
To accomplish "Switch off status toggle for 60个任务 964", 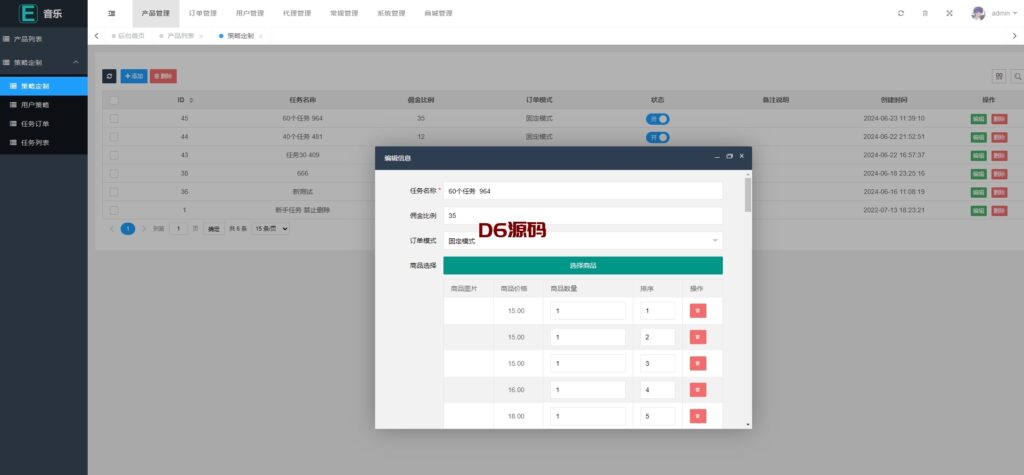I will [x=658, y=119].
